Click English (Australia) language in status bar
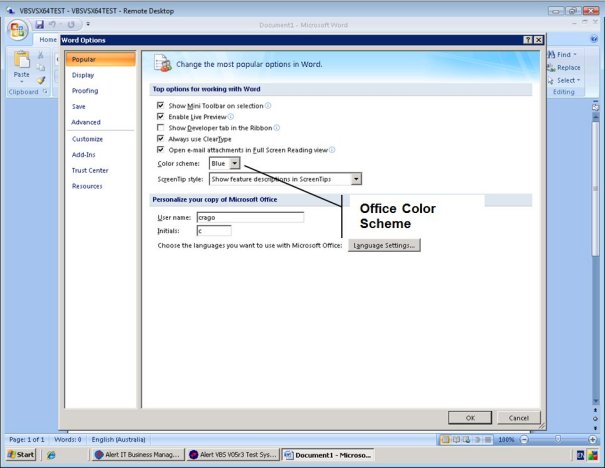The width and height of the screenshot is (605, 468). pos(118,439)
